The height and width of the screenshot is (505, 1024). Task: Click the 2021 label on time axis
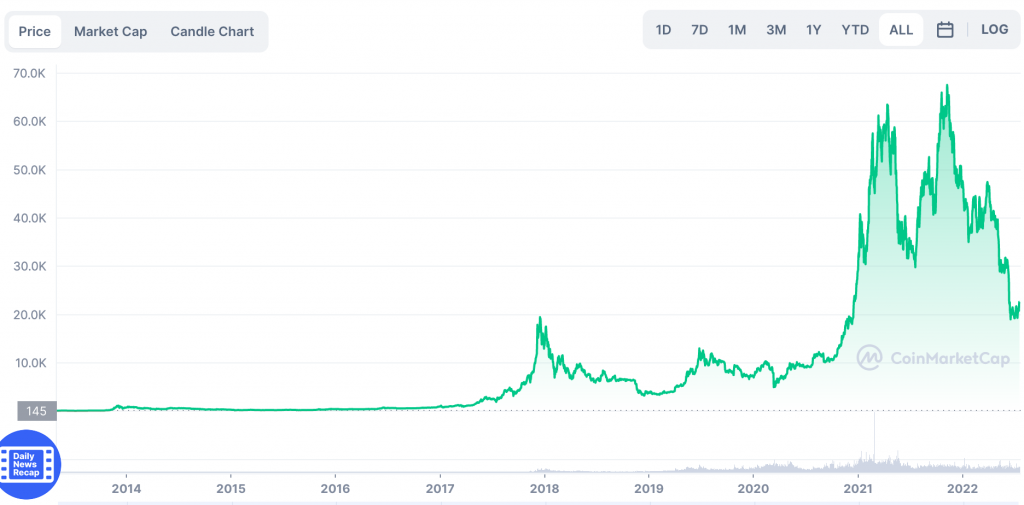857,489
